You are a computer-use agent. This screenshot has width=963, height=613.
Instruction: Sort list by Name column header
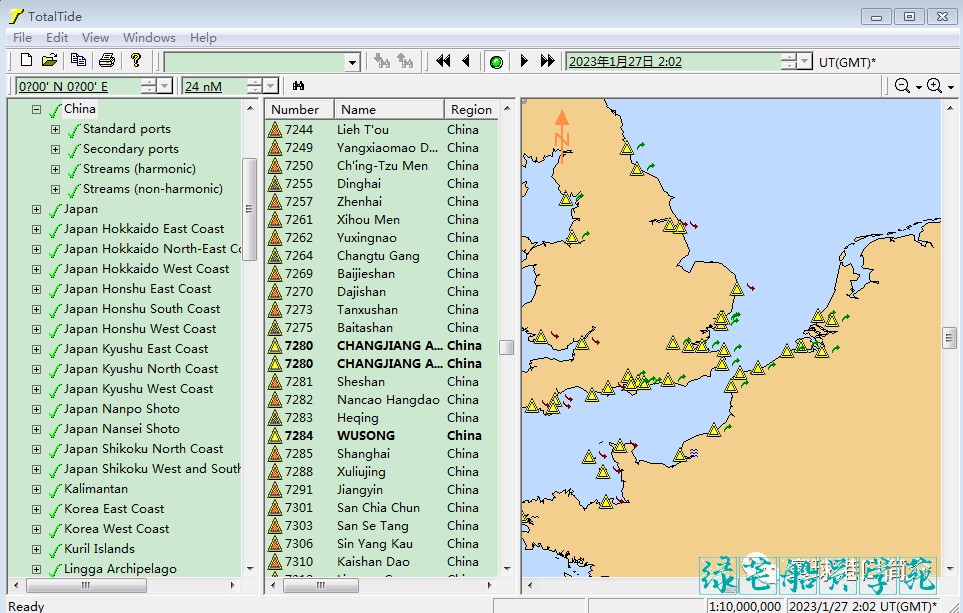[389, 109]
